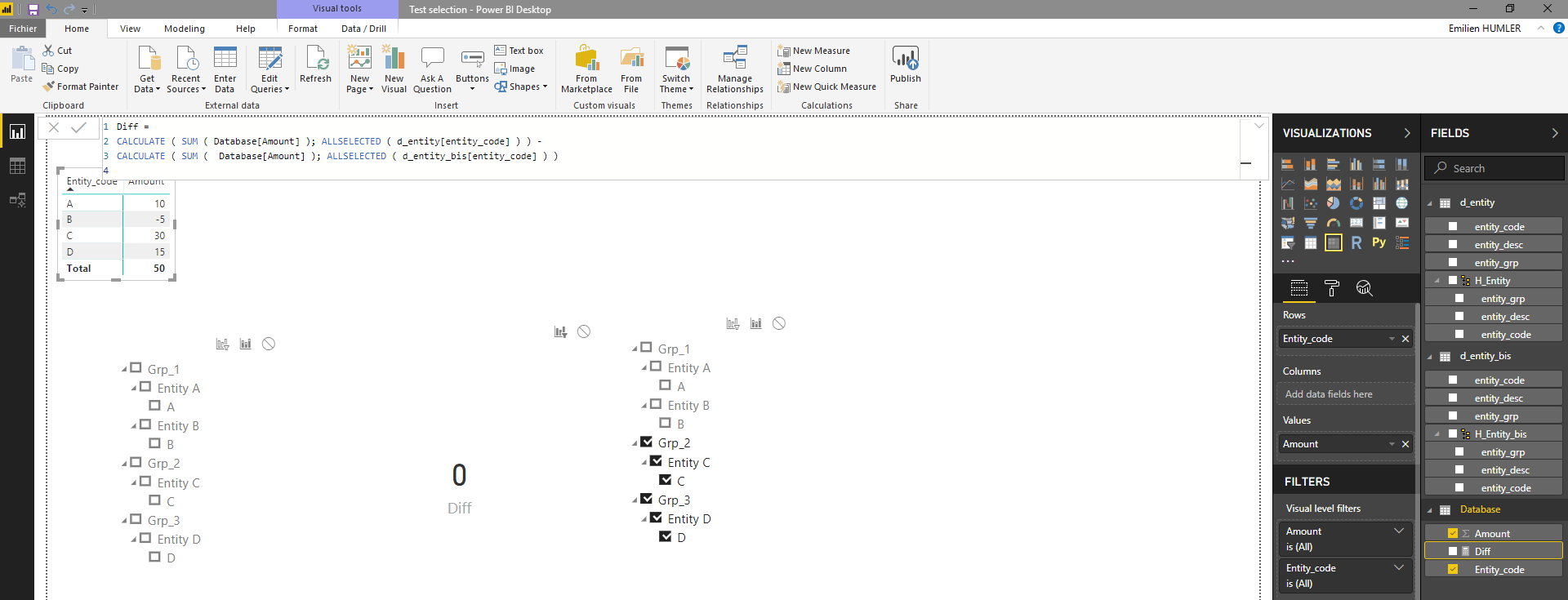Check the Diff measure field
This screenshot has height=600, width=1568.
coord(1453,551)
